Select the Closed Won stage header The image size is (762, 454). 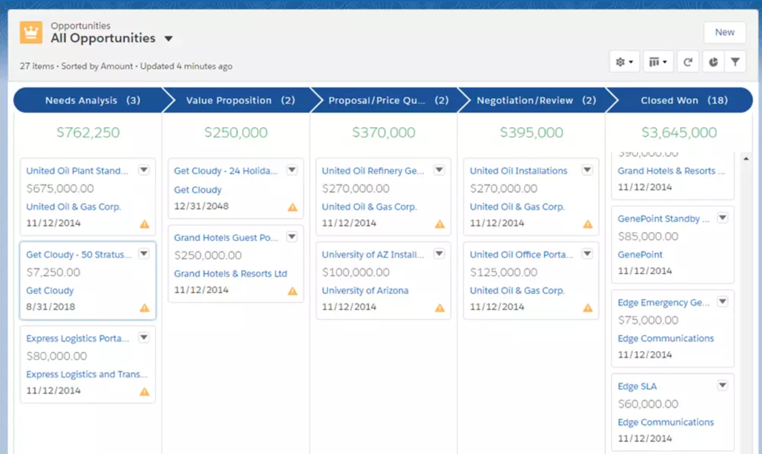tap(680, 100)
